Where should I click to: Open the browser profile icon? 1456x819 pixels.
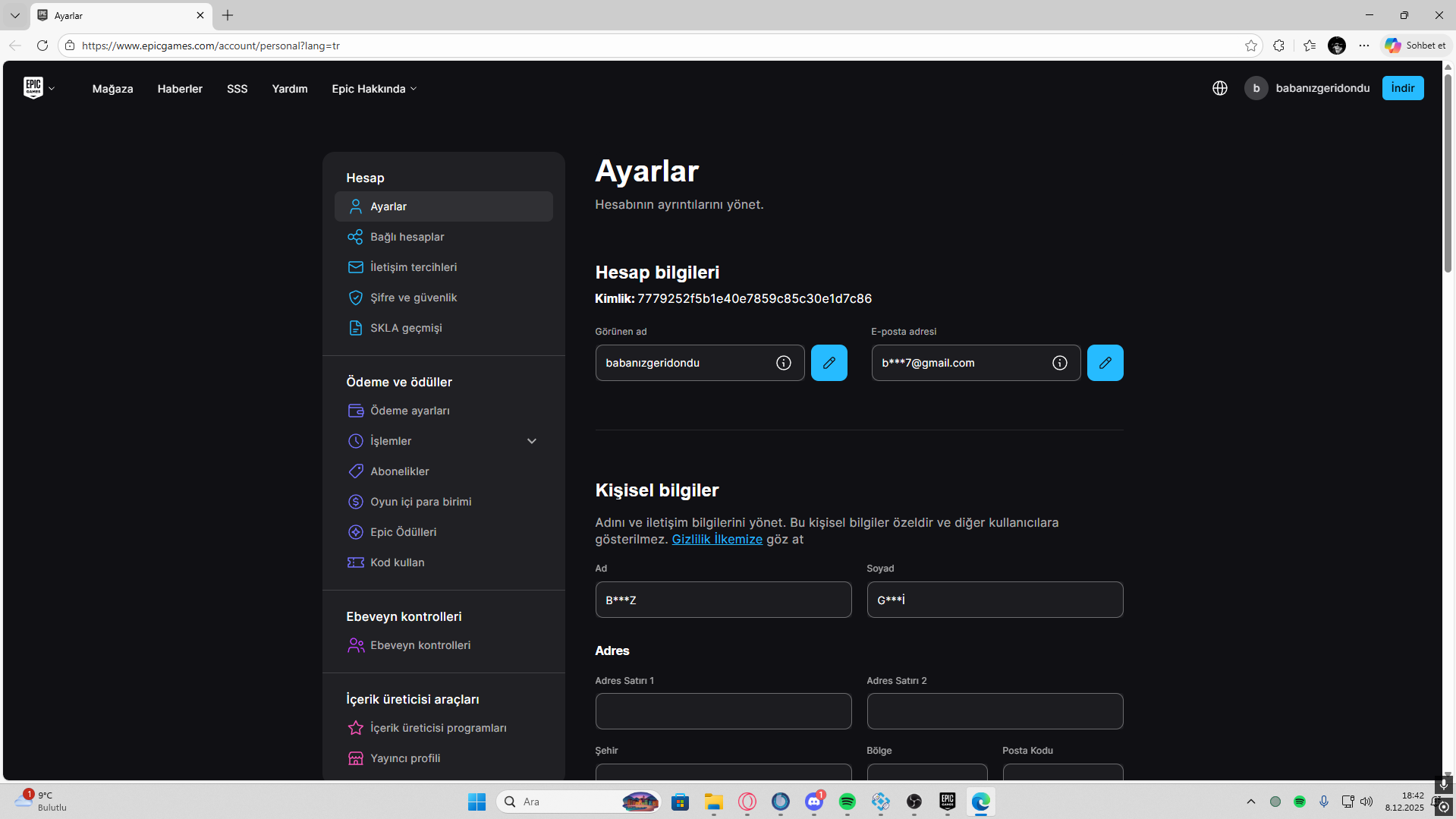(1337, 46)
